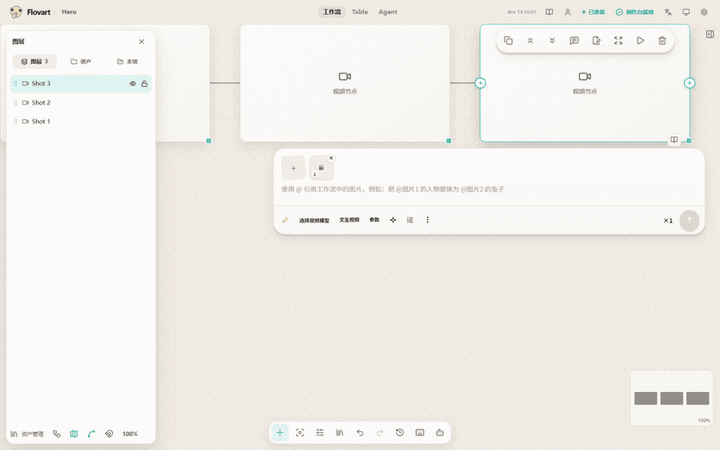Open the user account icon
Screen dimensions: 720x450
568,12
